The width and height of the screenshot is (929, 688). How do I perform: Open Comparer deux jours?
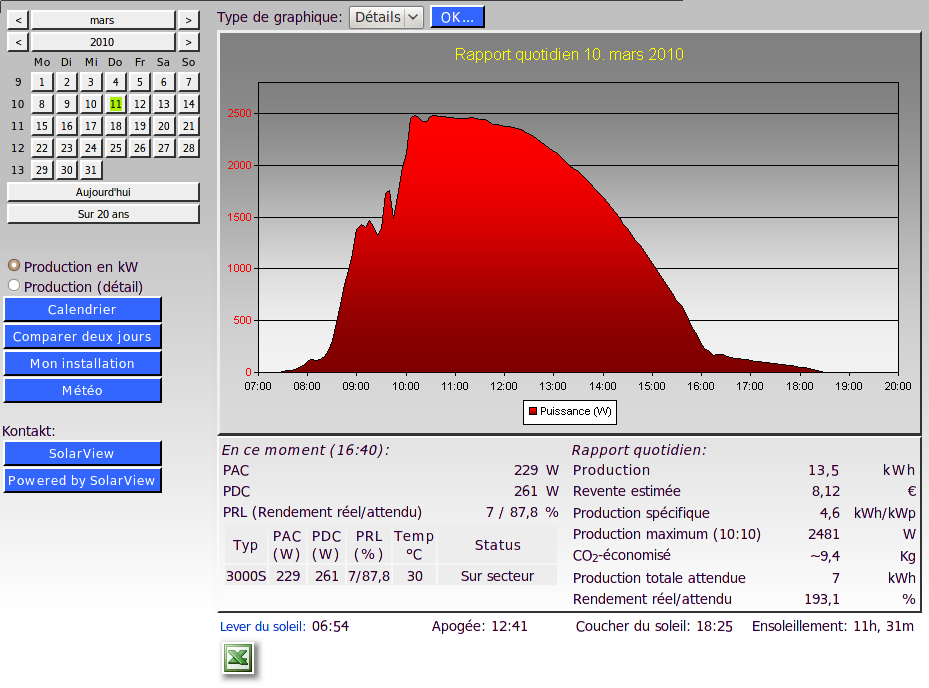coord(82,337)
